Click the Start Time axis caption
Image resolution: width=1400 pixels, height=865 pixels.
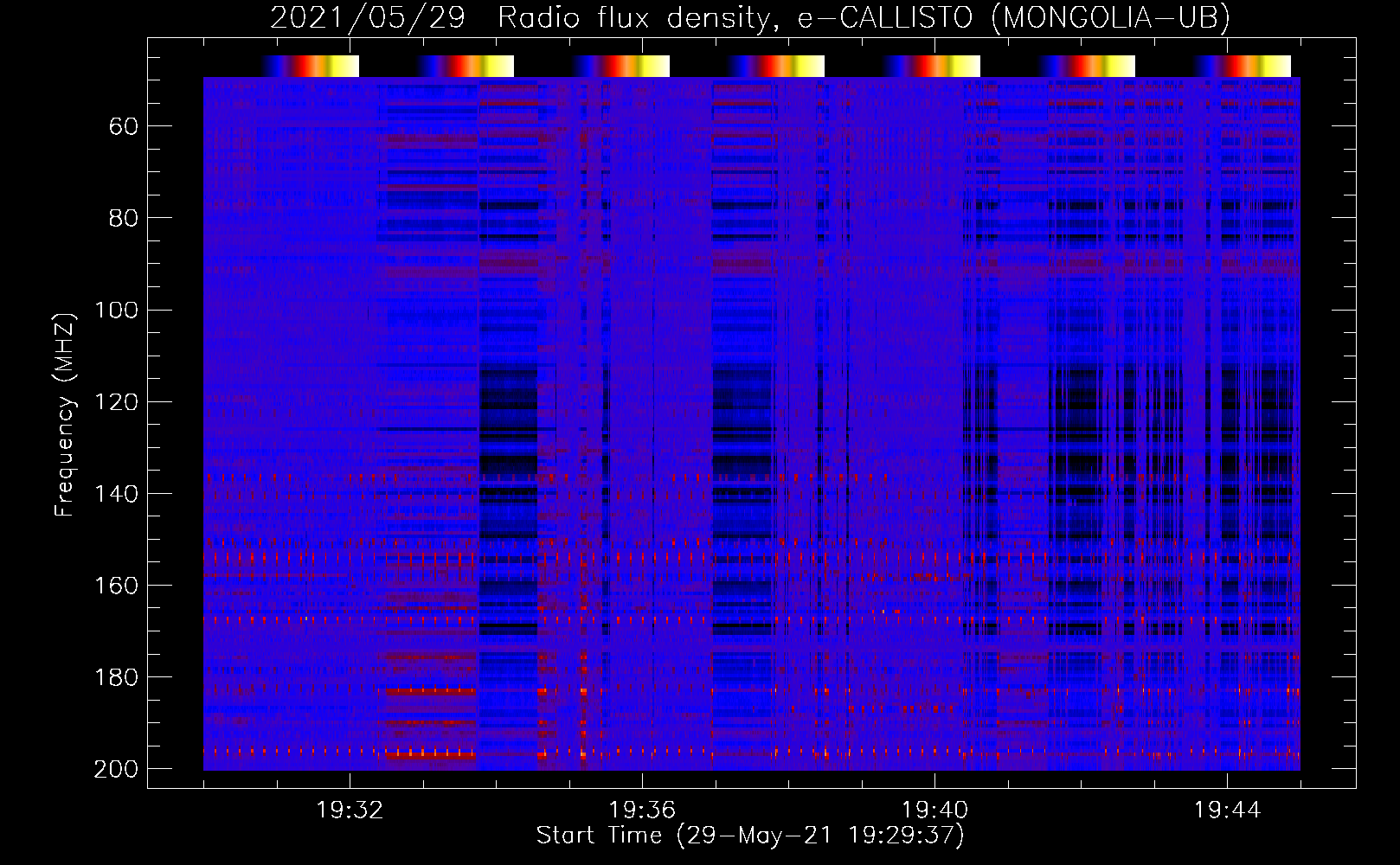pyautogui.click(x=750, y=836)
